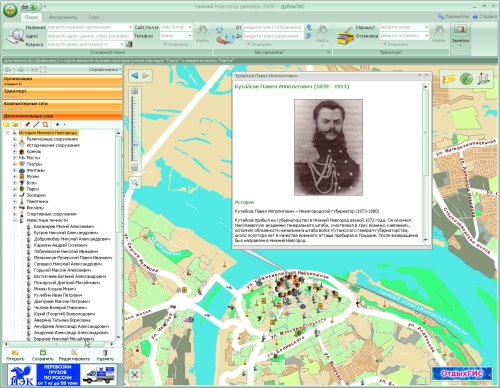The width and height of the screenshot is (500, 388).
Task: Open the Организации panel section
Action: (62, 81)
